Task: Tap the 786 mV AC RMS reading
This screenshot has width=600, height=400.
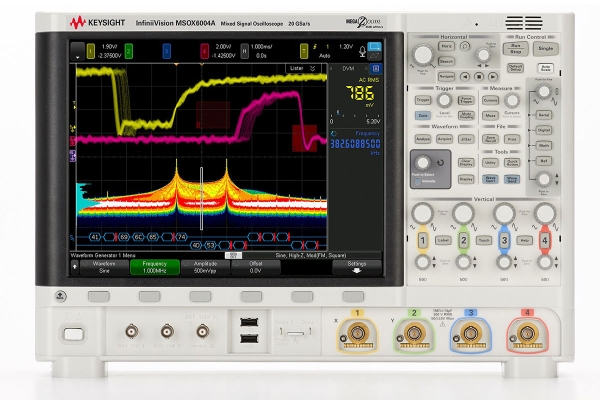Action: click(x=360, y=93)
